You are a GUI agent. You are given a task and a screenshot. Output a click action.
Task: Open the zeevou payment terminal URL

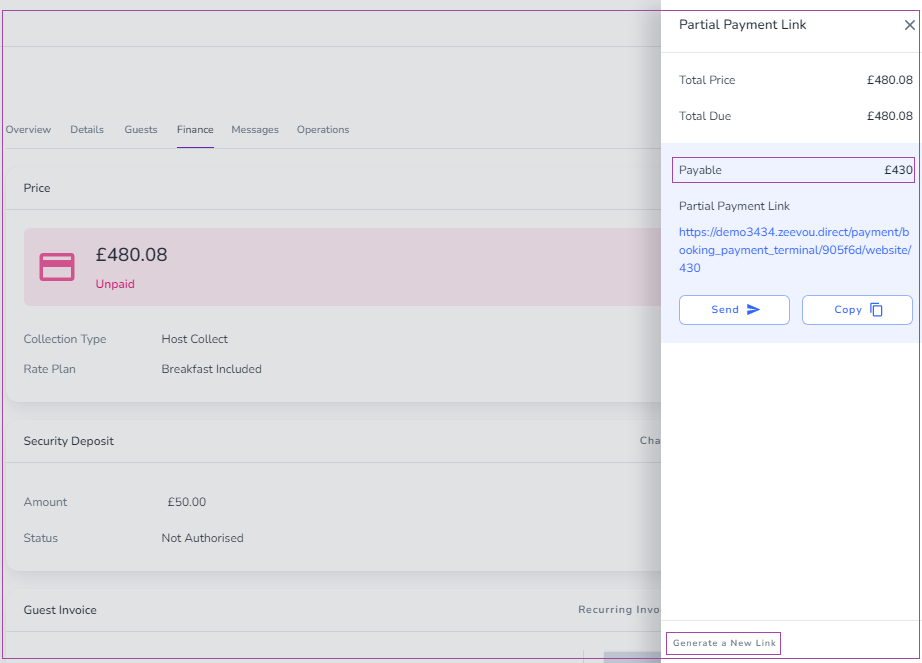794,250
